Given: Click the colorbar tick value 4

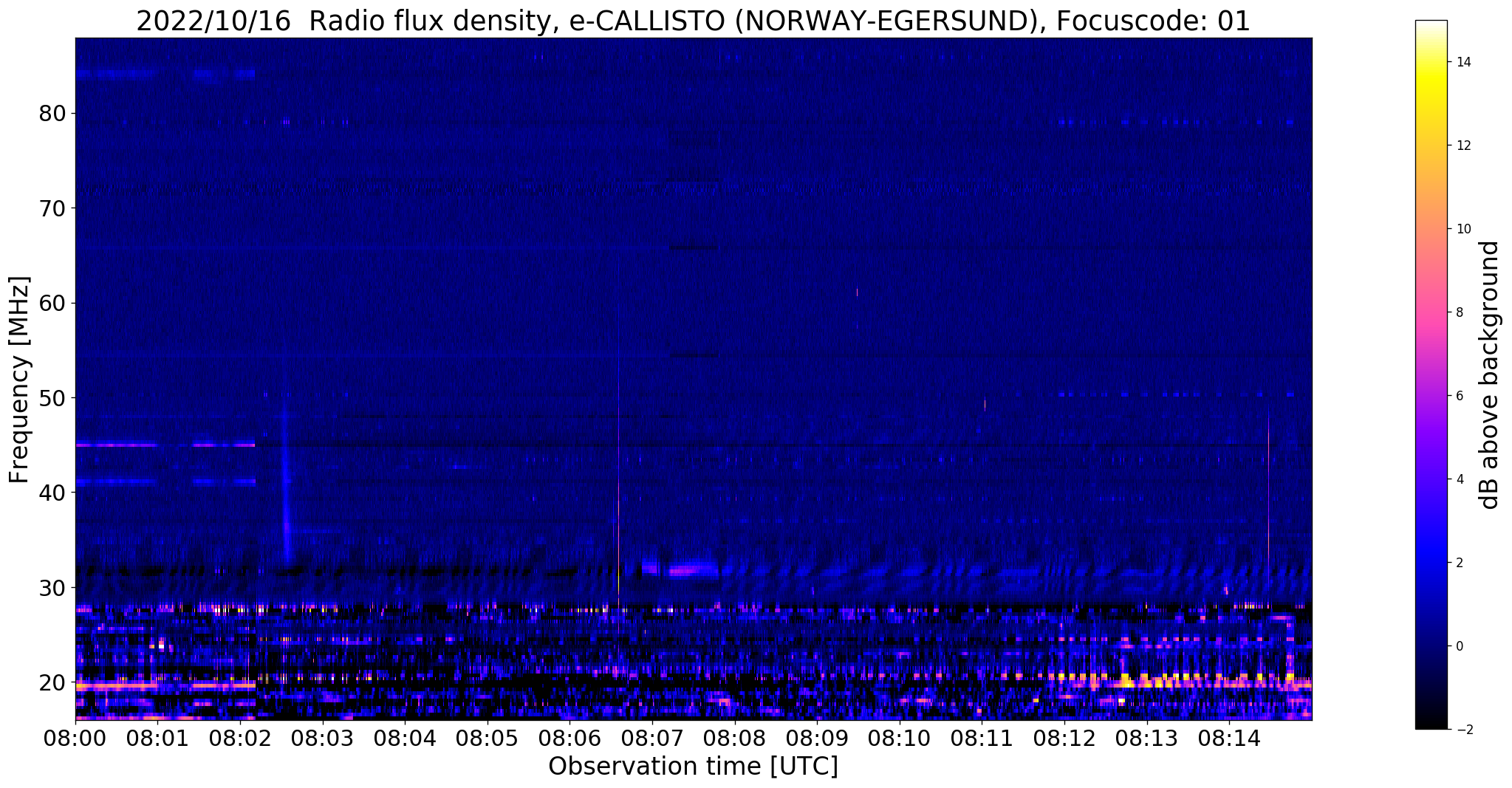Looking at the screenshot, I should (x=1458, y=479).
